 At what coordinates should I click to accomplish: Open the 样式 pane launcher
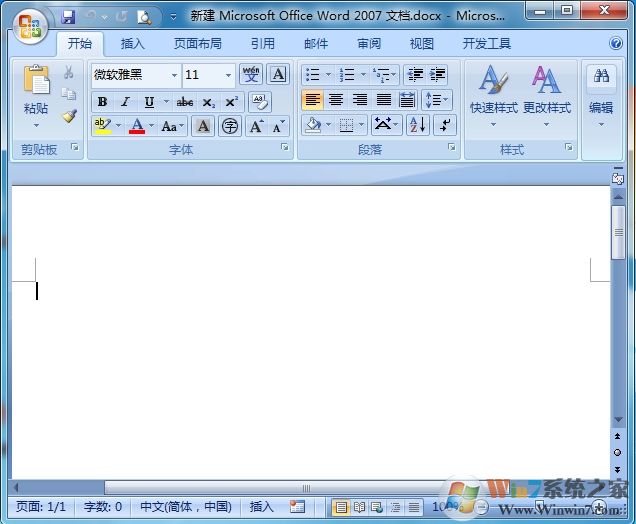[569, 147]
